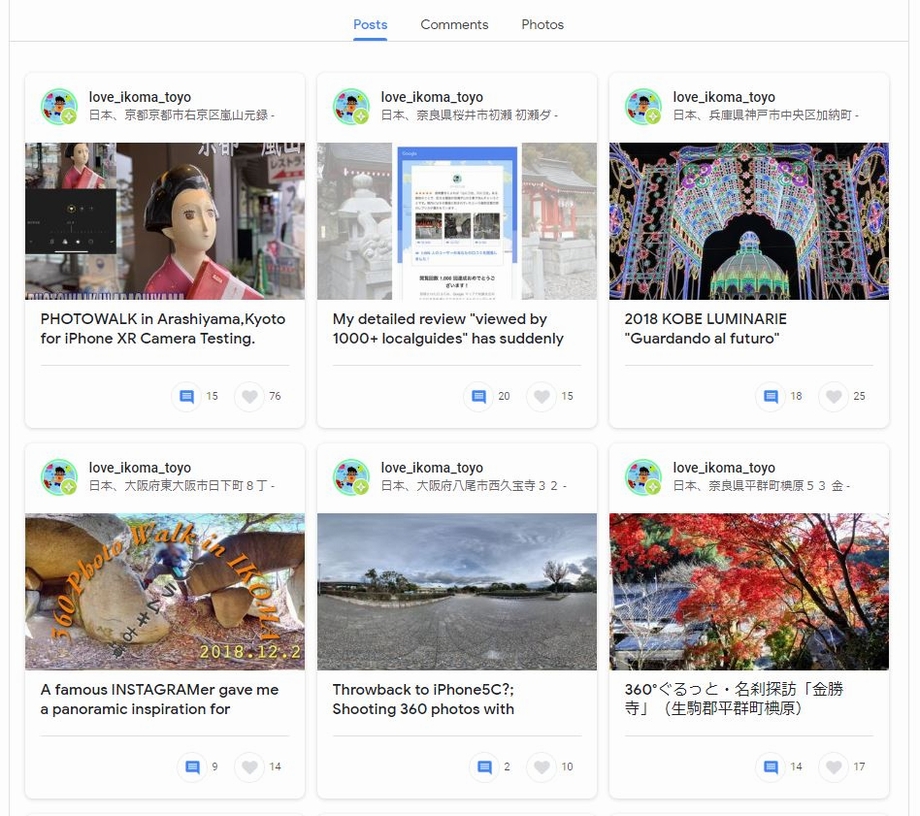Like the 360°ぐるっと 金勝寺 post
The height and width of the screenshot is (816, 920).
[834, 767]
